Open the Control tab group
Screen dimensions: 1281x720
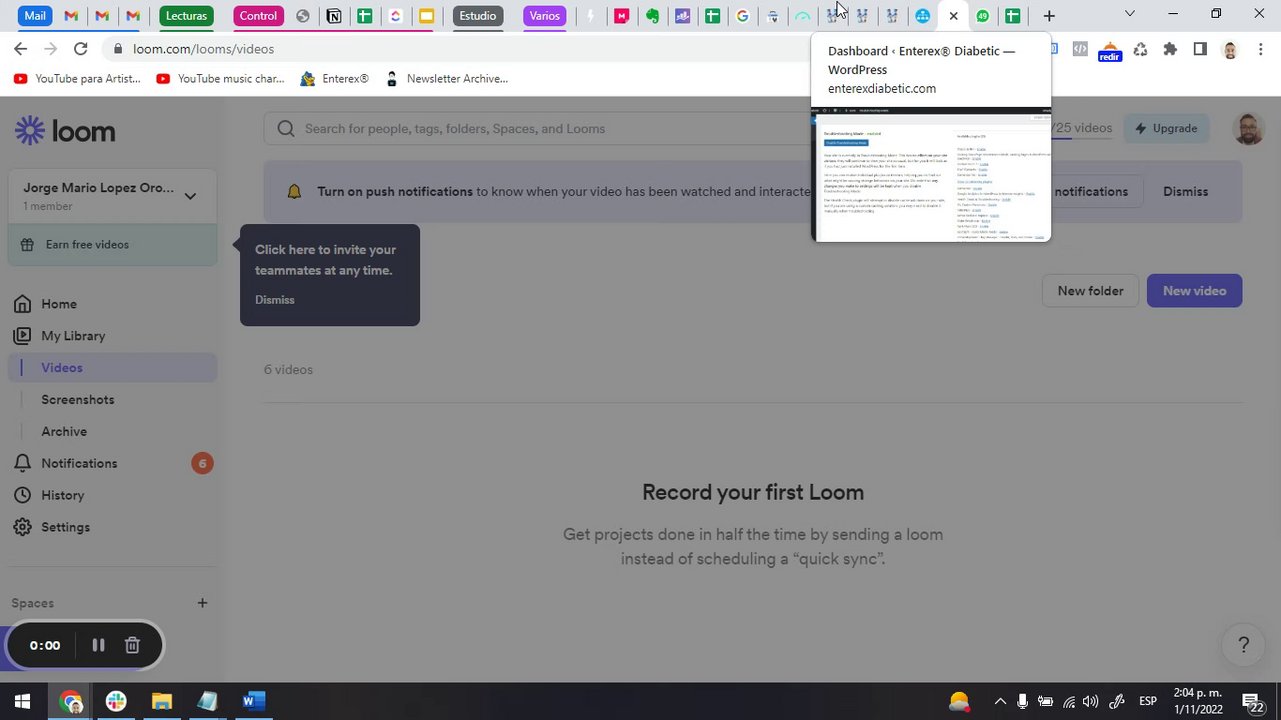(258, 16)
